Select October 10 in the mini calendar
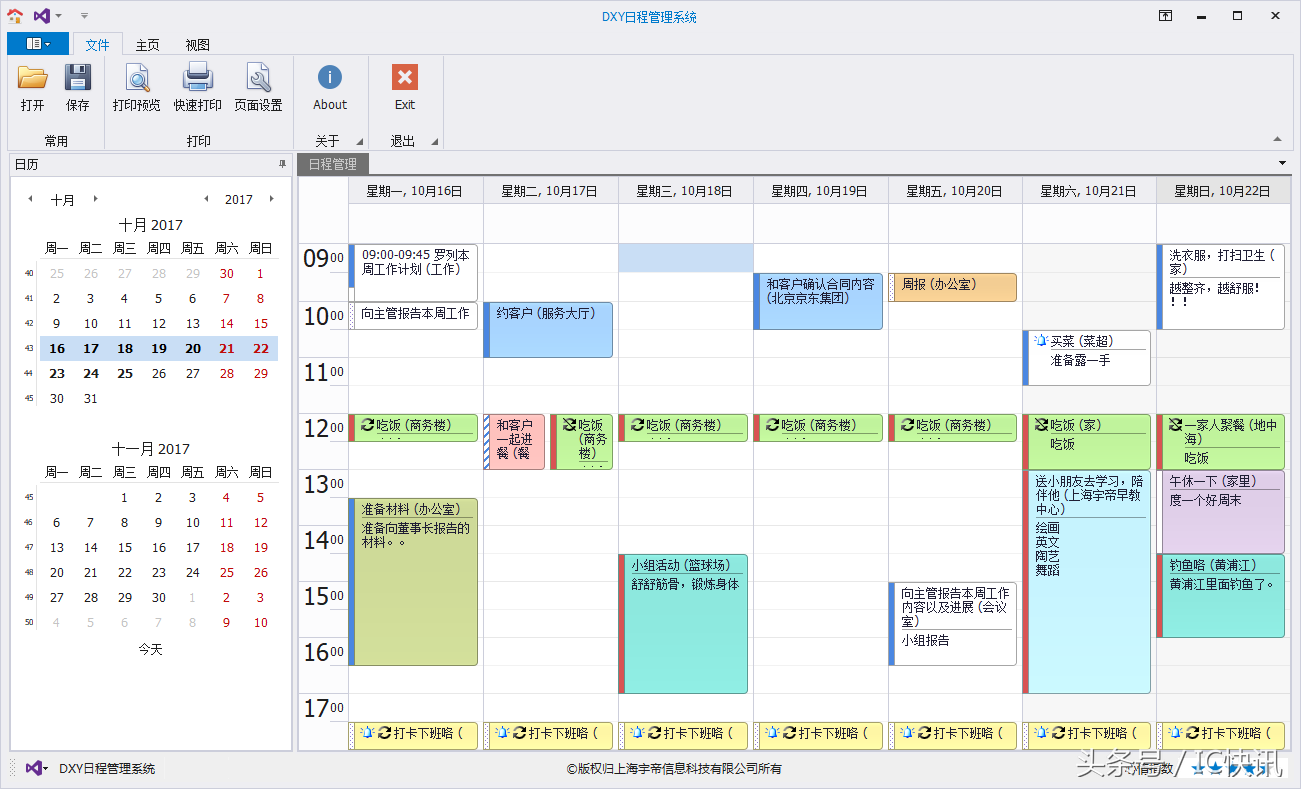The height and width of the screenshot is (789, 1301). (x=91, y=323)
